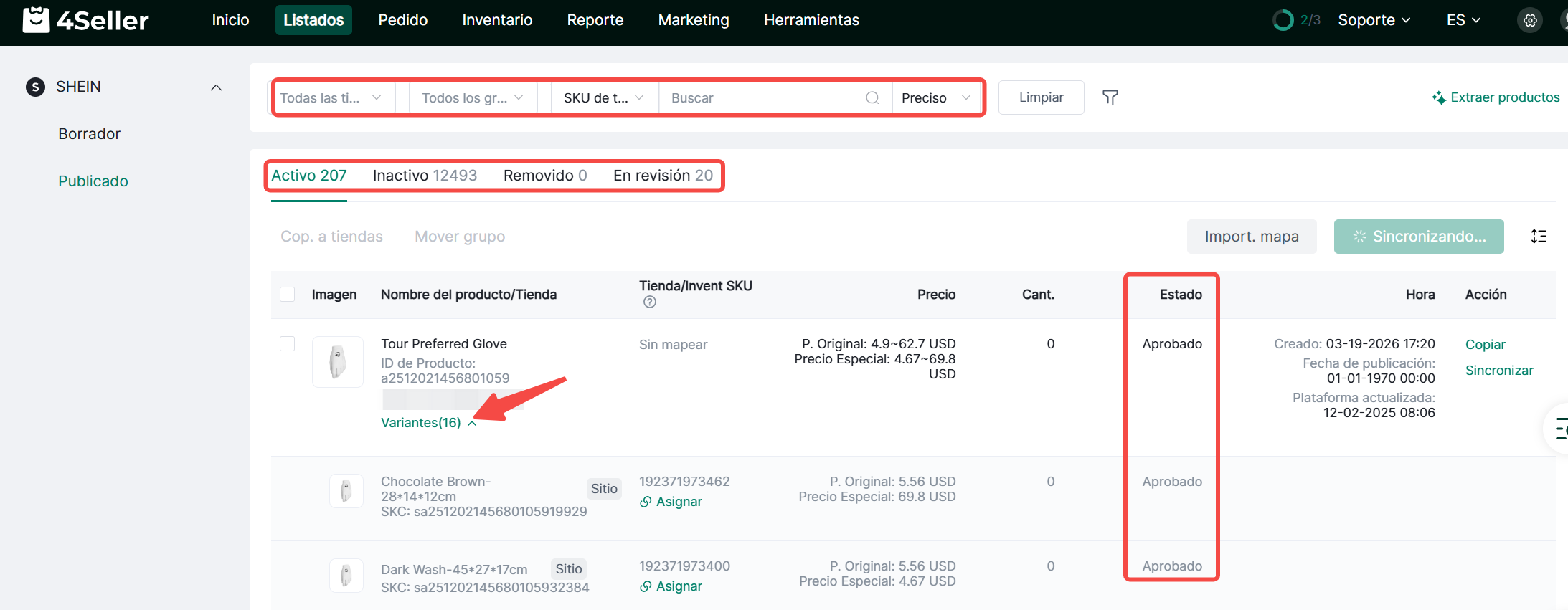Toggle the select-all checkbox in table header
The image size is (1568, 610).
tap(288, 295)
